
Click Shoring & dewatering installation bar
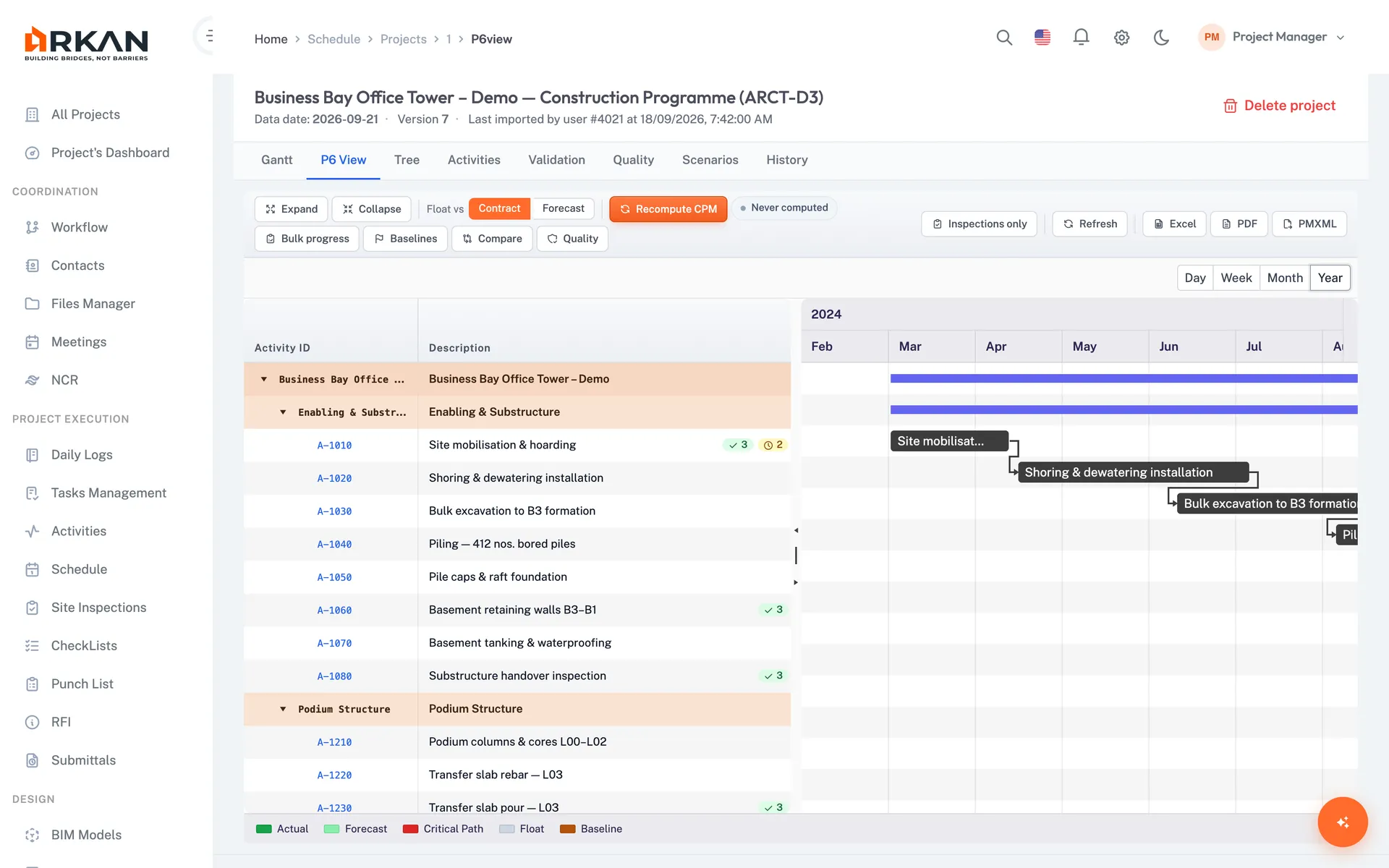coord(1133,472)
